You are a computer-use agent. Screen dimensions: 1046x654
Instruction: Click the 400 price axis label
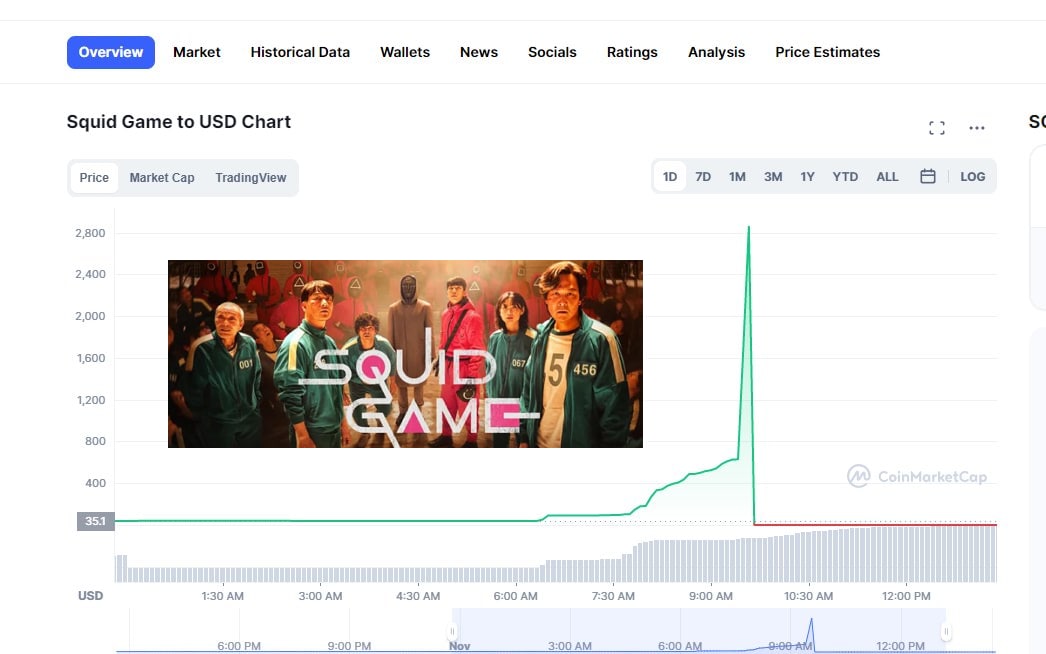click(95, 483)
